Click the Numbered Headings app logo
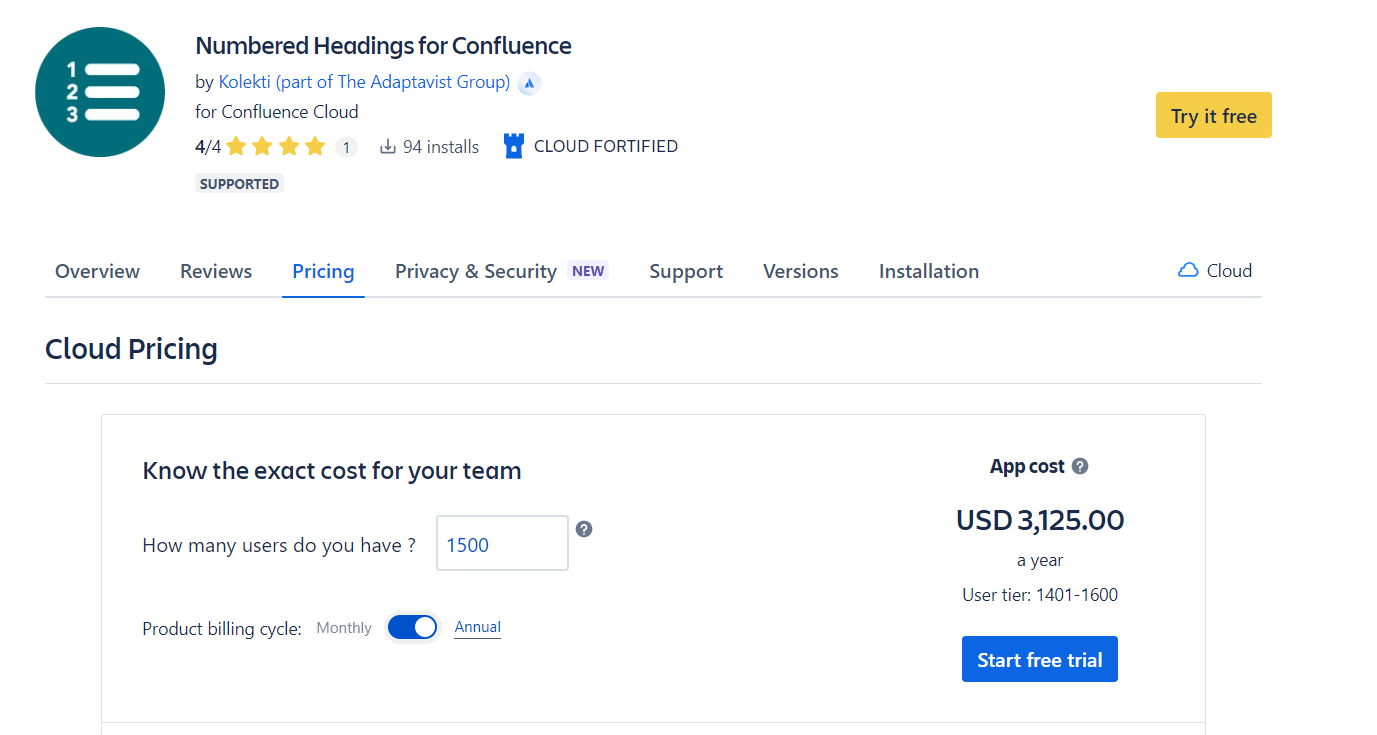This screenshot has height=735, width=1377. 100,92
